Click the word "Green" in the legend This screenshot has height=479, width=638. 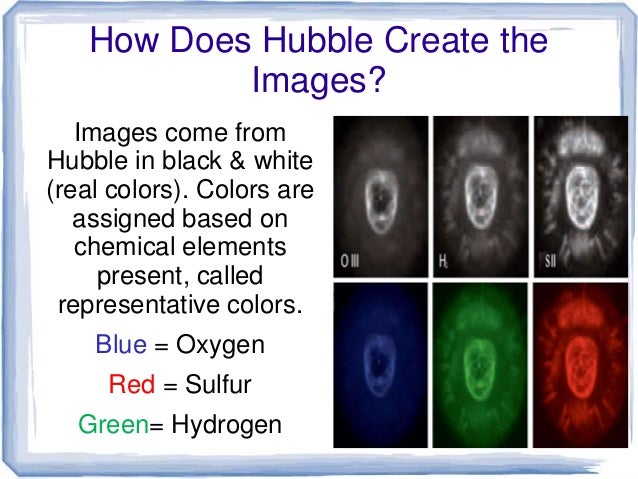[x=114, y=424]
